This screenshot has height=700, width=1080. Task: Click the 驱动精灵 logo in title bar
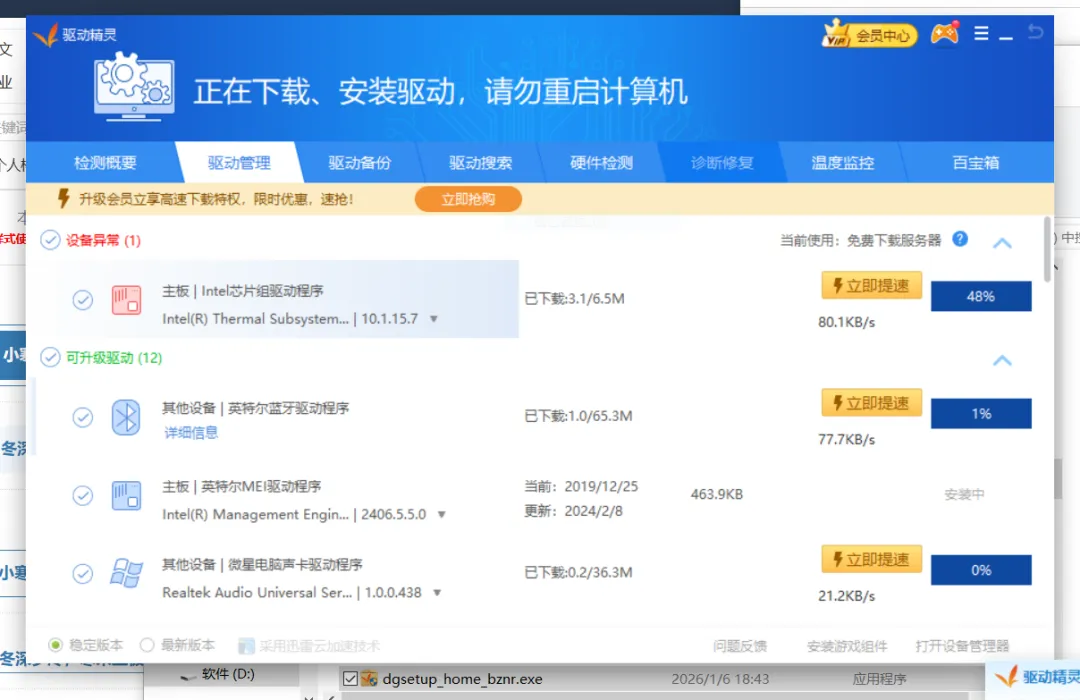[45, 34]
